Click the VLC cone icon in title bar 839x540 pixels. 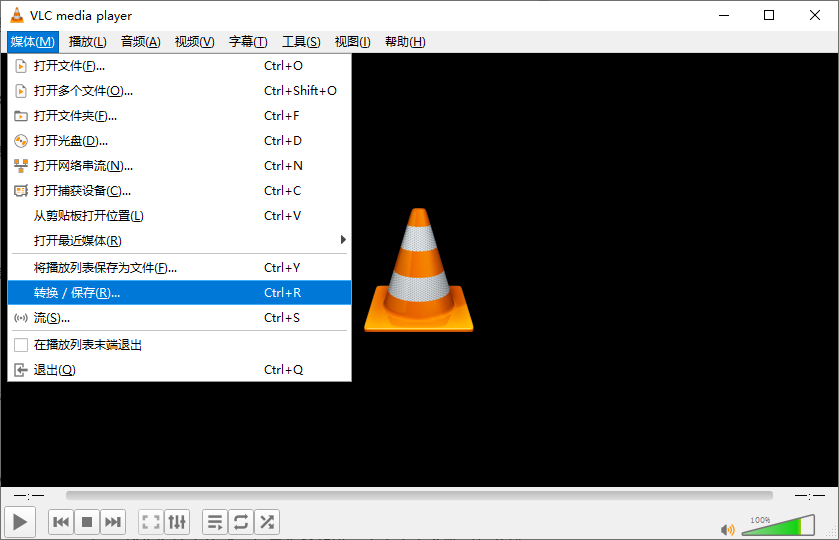tap(17, 16)
